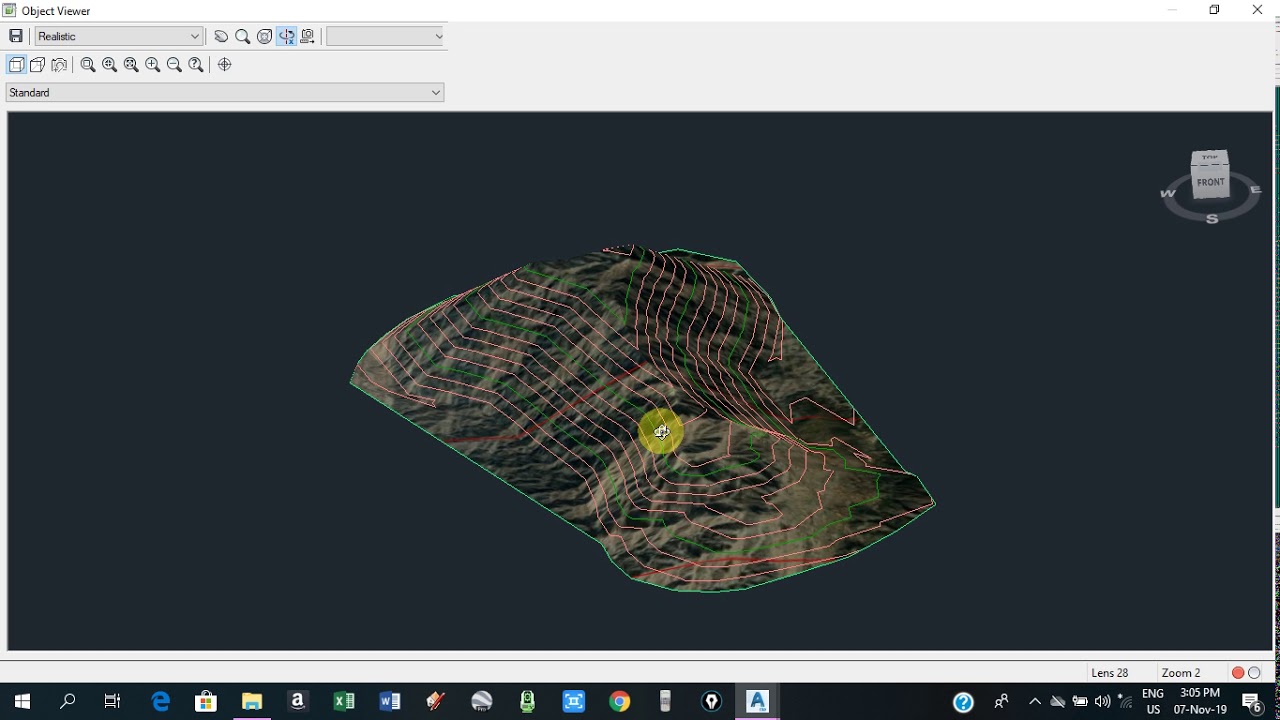Toggle the highlighted constrained orbit icon
Viewport: 1280px width, 720px height.
tap(287, 36)
